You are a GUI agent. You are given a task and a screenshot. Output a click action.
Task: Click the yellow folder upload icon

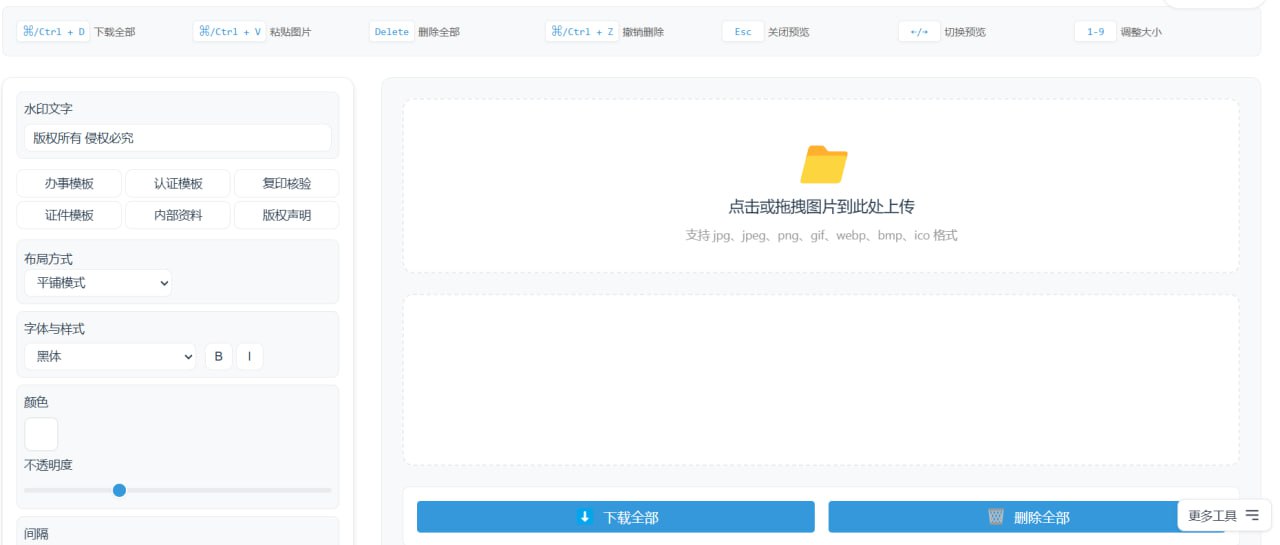pyautogui.click(x=824, y=164)
